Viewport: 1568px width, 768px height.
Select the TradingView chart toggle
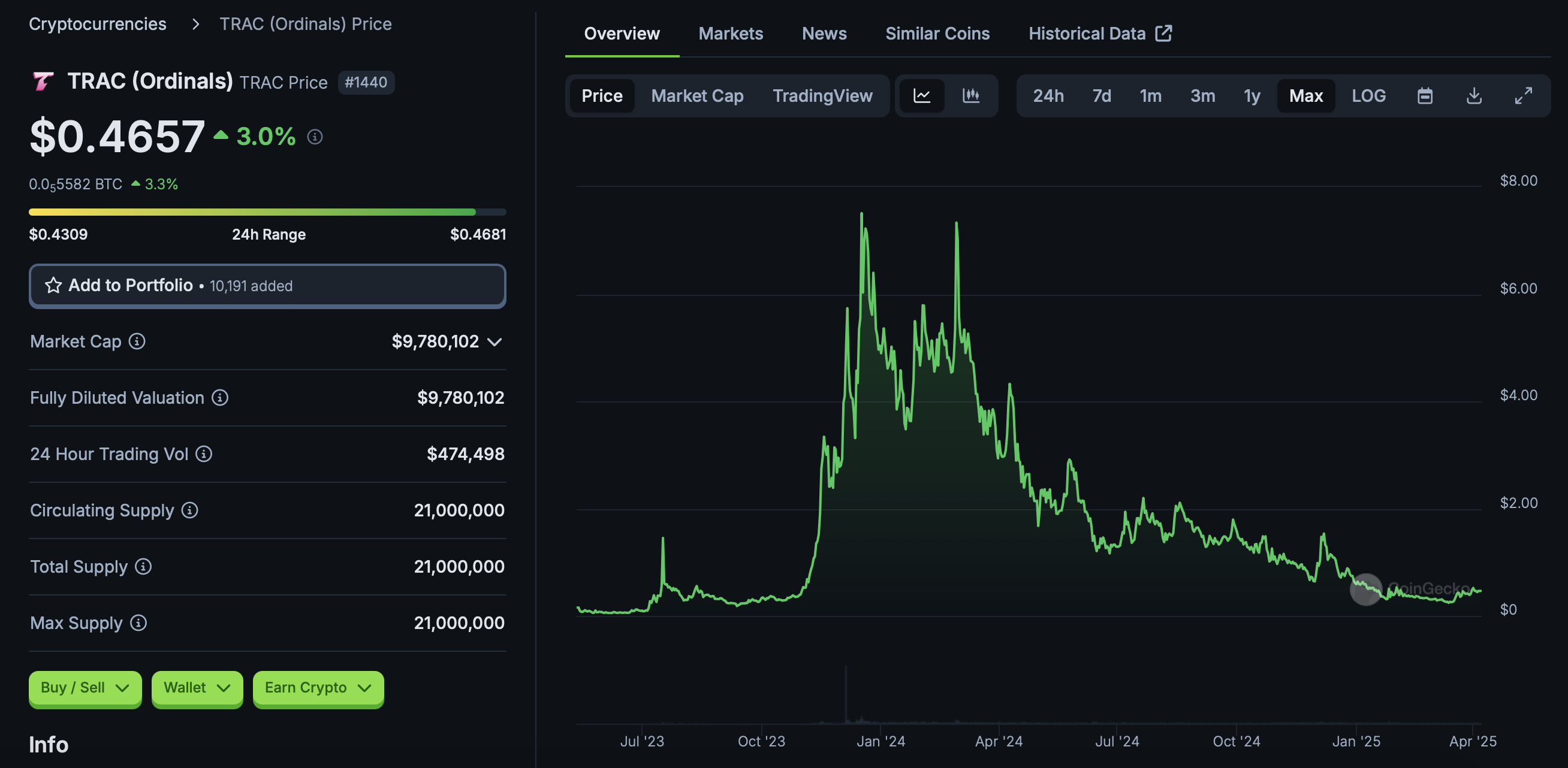click(822, 95)
